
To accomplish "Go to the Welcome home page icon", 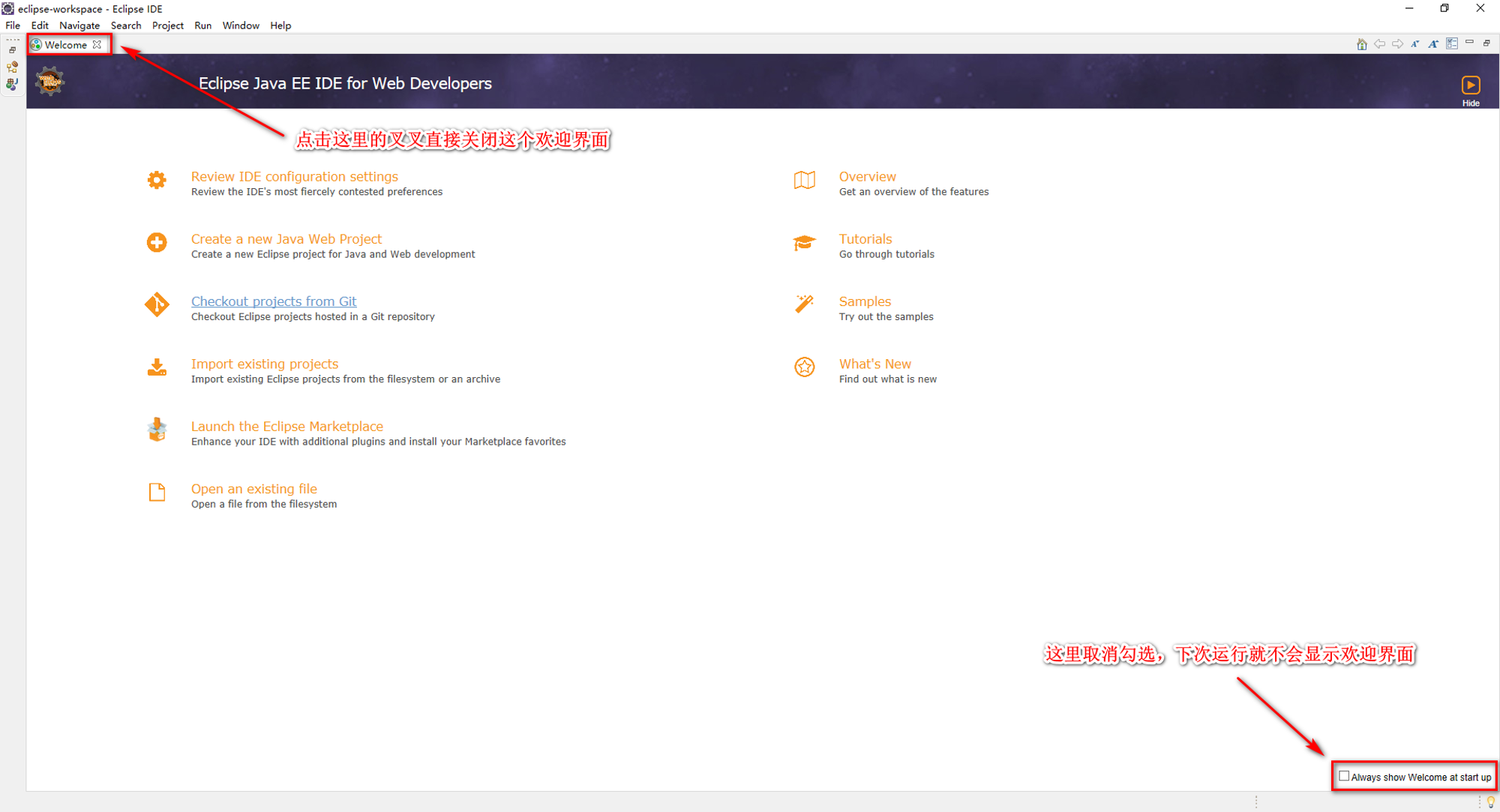I will (1361, 44).
